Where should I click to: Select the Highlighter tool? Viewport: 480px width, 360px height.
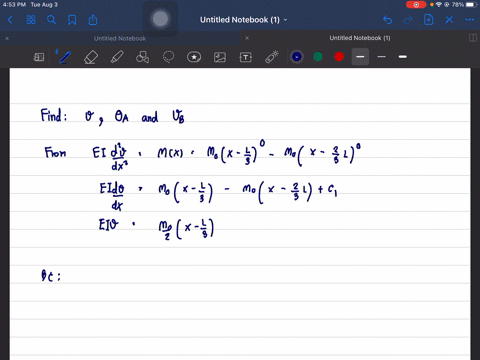[117, 57]
